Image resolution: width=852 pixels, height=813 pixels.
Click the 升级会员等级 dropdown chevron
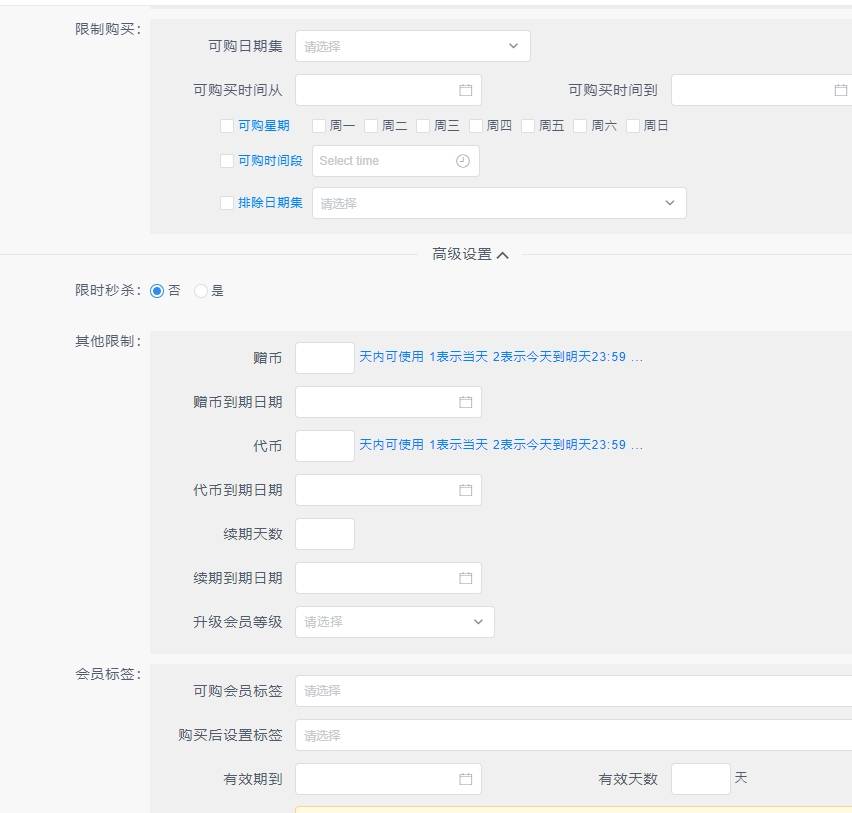478,622
